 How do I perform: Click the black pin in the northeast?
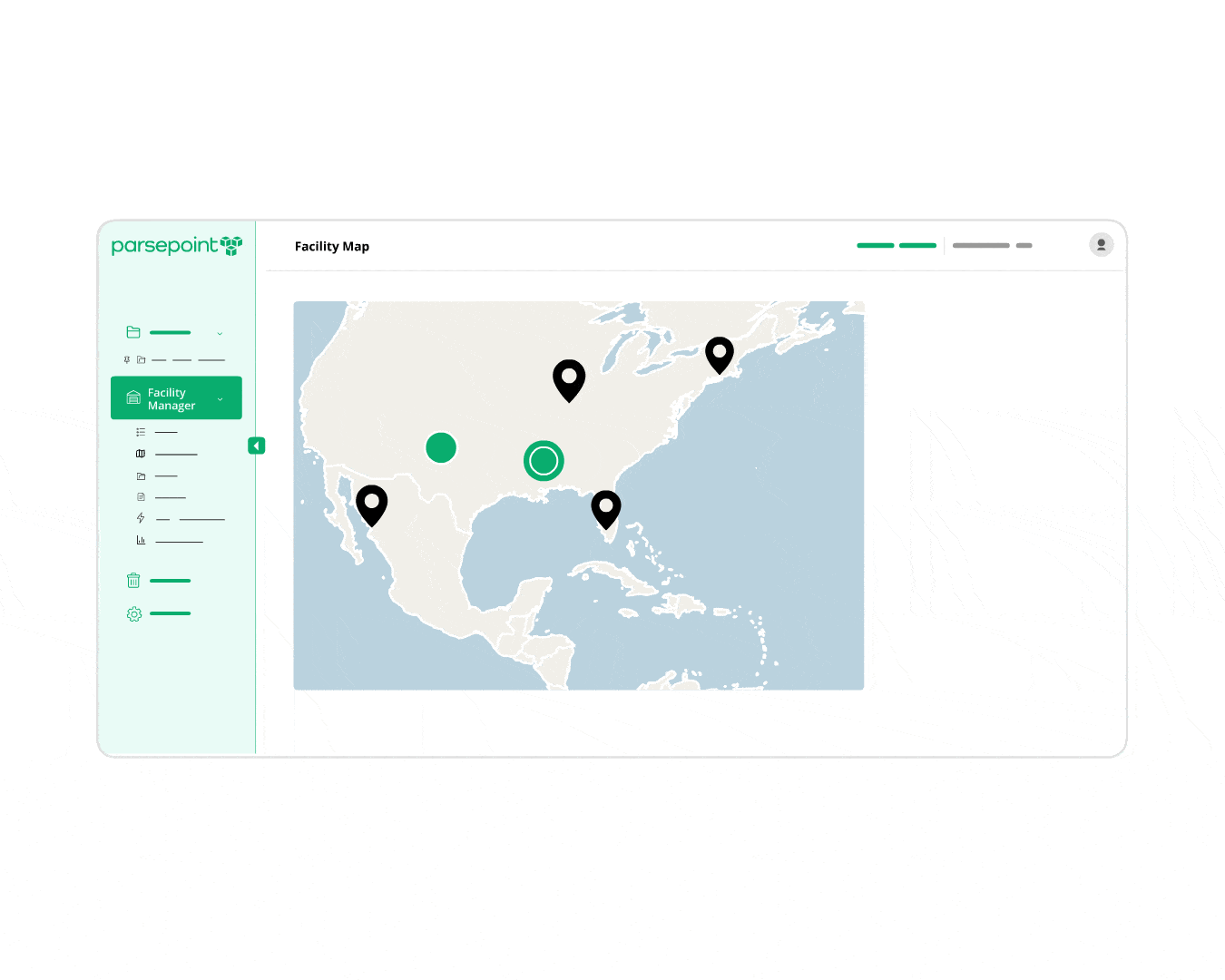pos(720,352)
